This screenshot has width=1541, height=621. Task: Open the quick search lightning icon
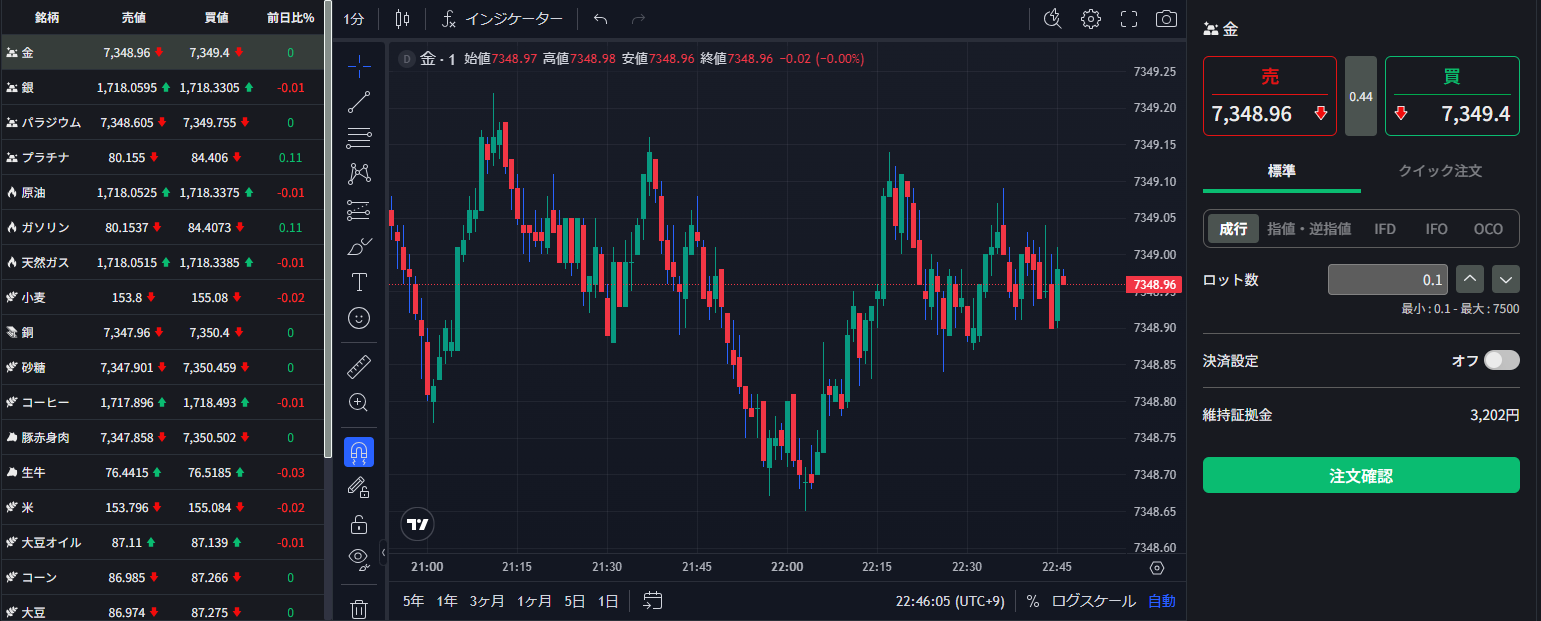1052,19
